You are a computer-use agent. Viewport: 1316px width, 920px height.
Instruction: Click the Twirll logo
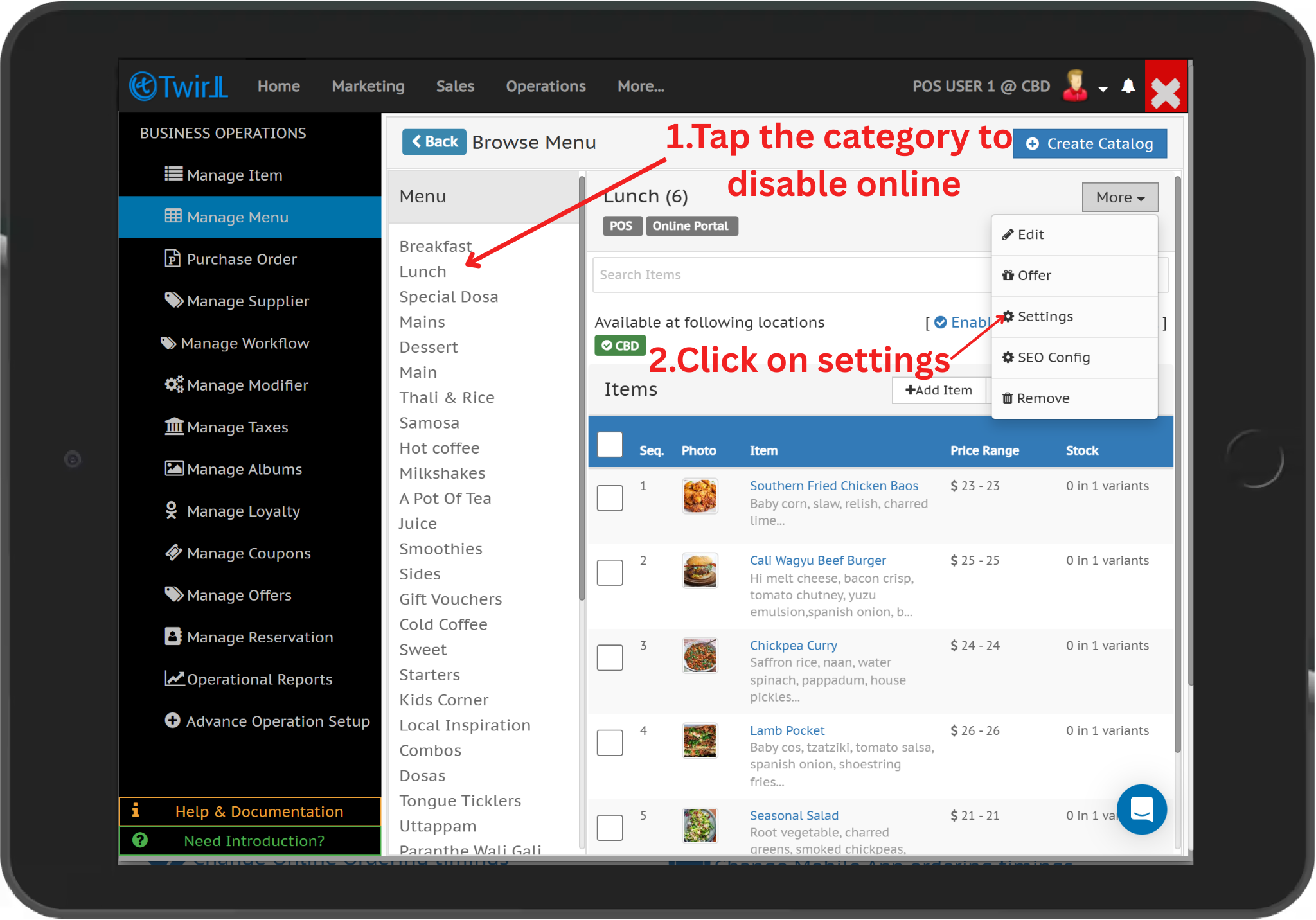tap(179, 86)
